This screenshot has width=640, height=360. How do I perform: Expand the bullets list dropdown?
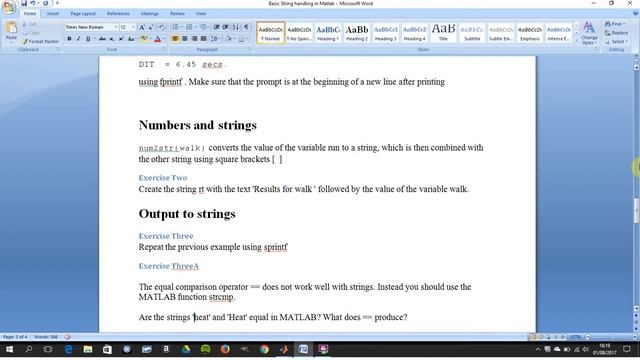click(x=181, y=27)
